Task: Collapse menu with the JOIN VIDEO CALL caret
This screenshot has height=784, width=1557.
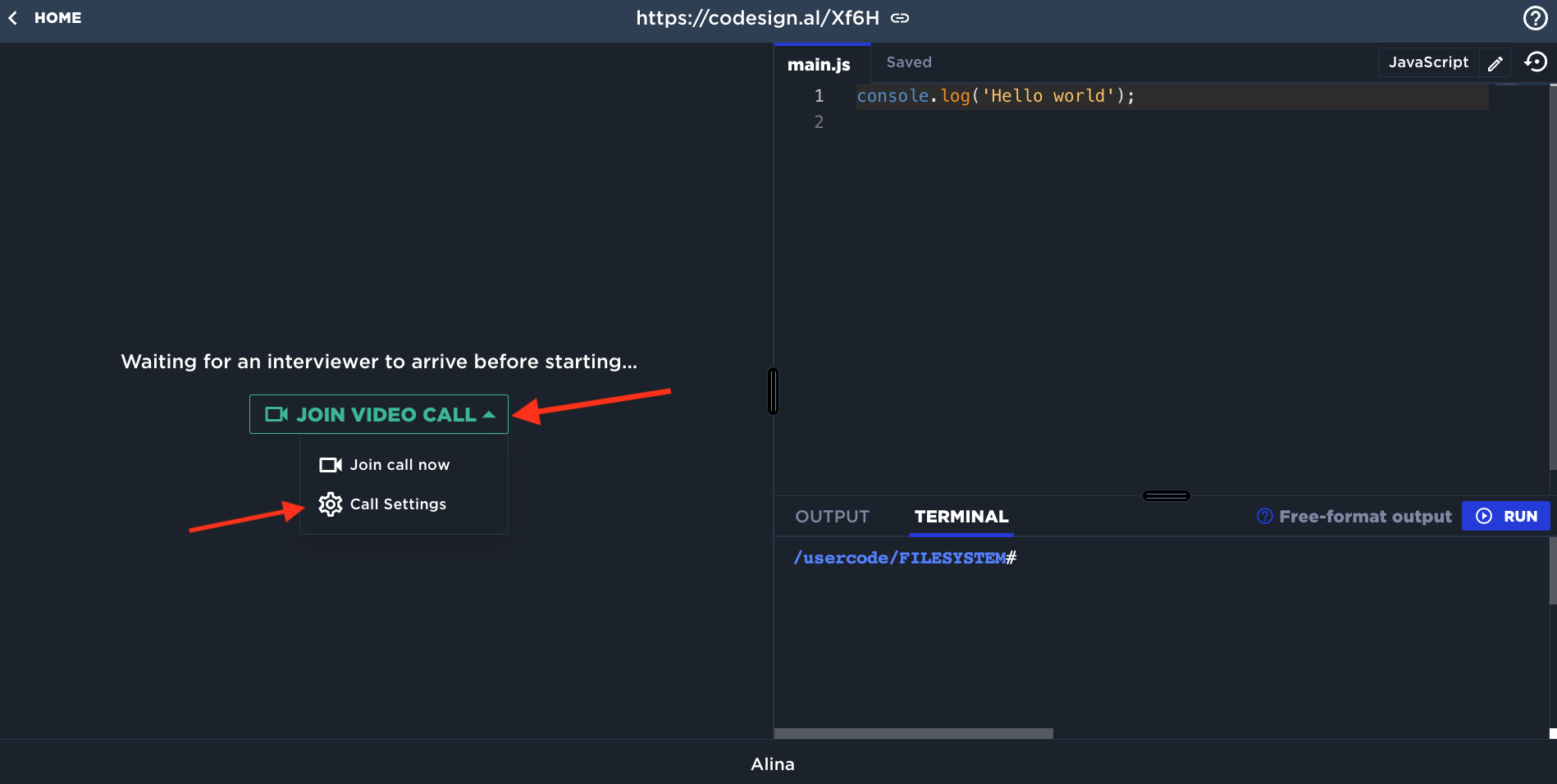Action: pyautogui.click(x=489, y=415)
